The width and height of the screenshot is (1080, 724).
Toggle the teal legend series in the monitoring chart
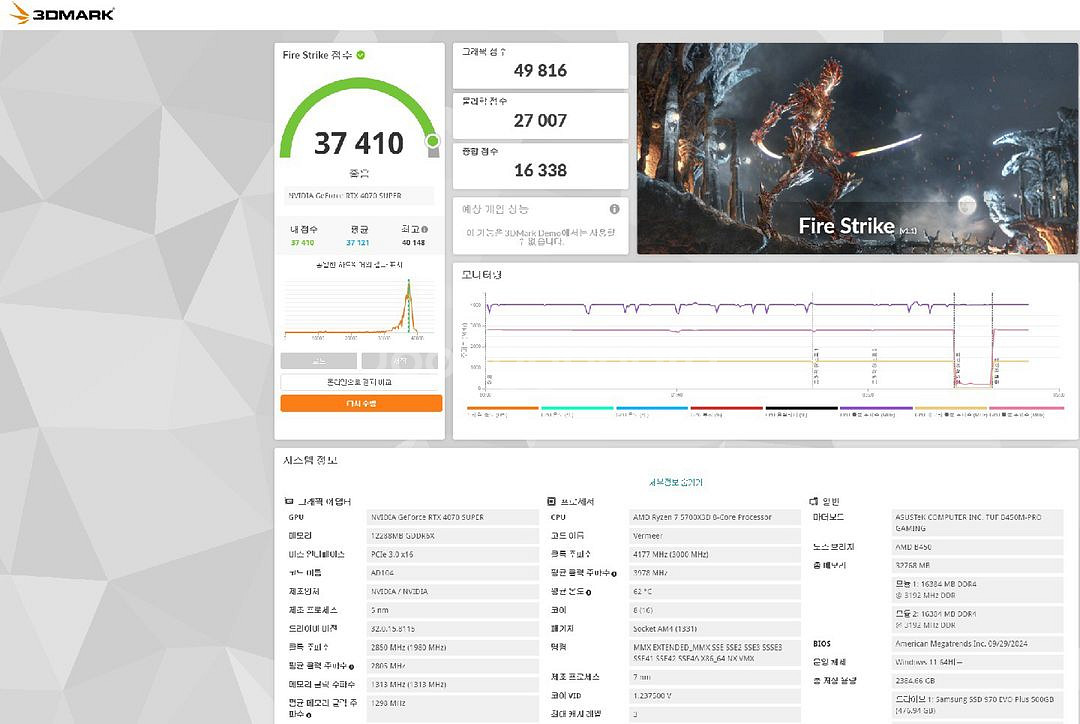point(577,409)
